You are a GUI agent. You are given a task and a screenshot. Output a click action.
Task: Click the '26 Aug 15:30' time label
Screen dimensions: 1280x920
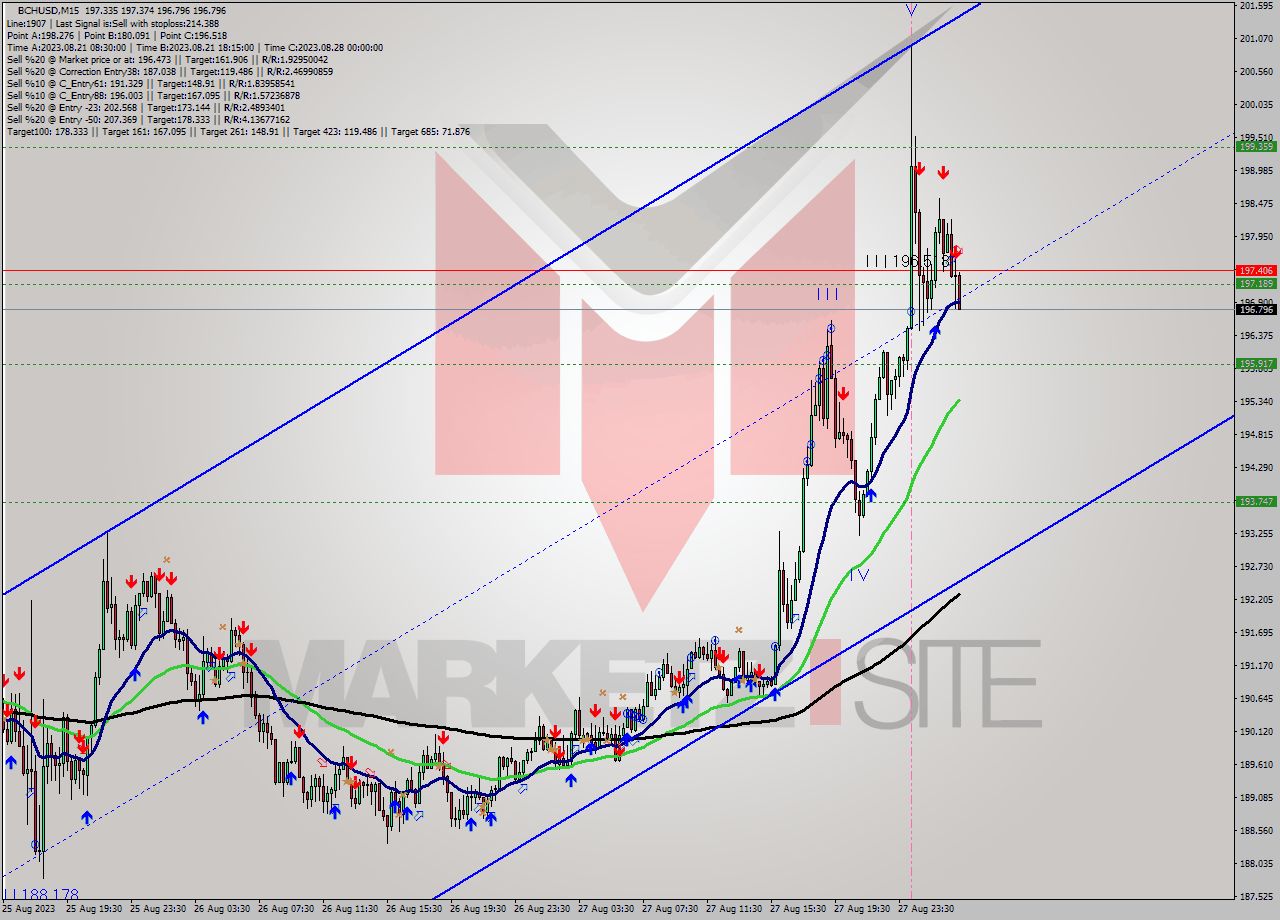pyautogui.click(x=414, y=909)
